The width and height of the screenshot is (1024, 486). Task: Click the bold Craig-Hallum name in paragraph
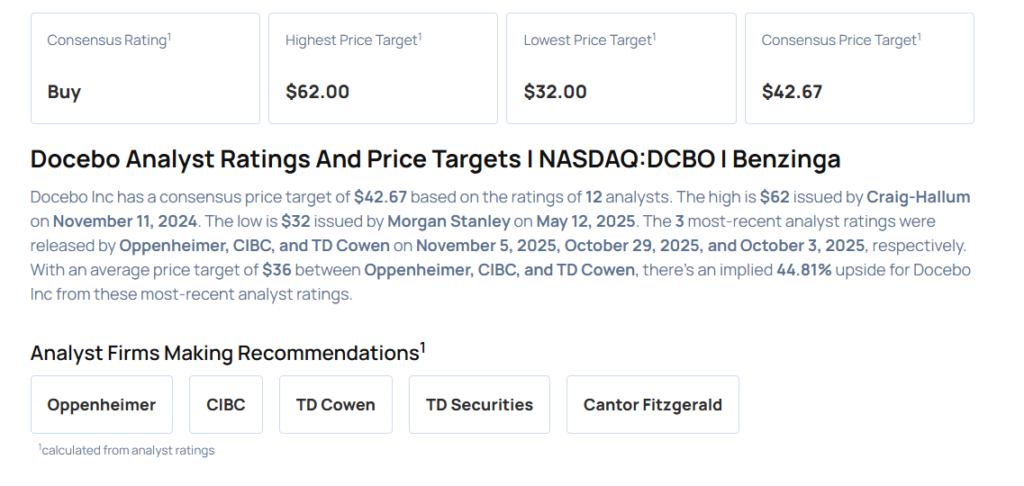918,197
